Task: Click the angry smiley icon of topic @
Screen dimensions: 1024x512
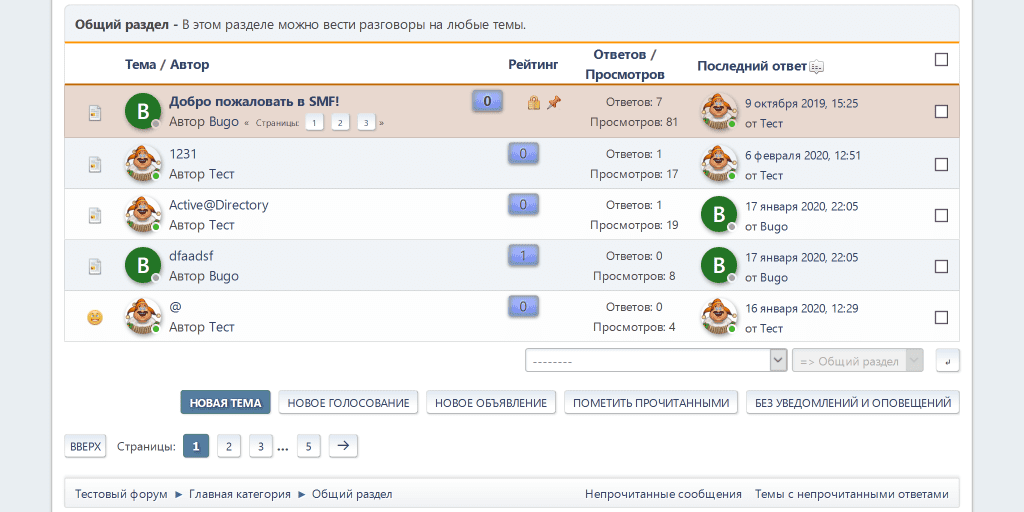Action: coord(95,317)
